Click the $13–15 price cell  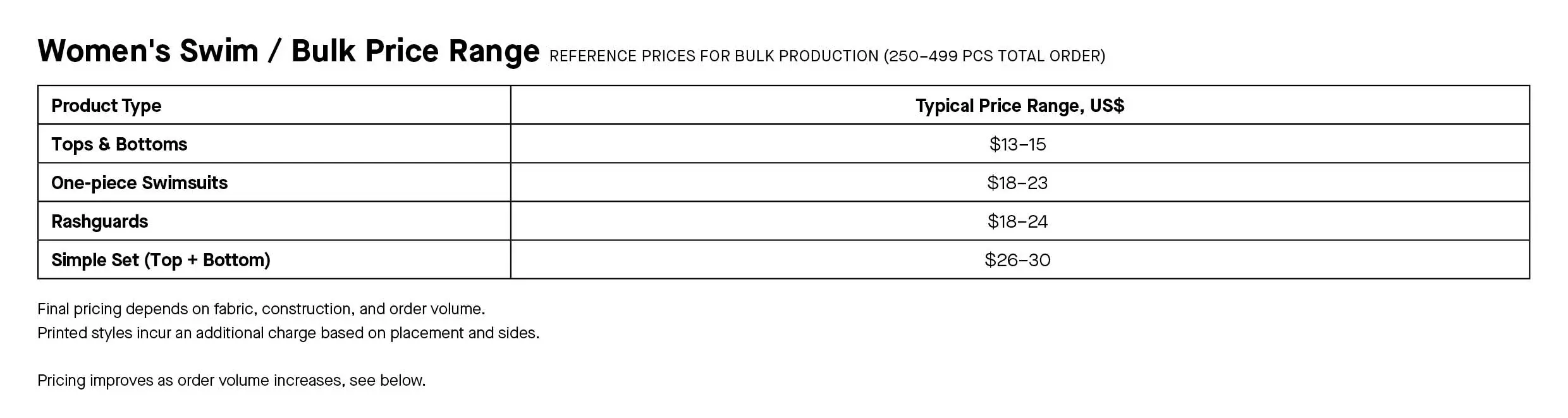[x=1017, y=144]
